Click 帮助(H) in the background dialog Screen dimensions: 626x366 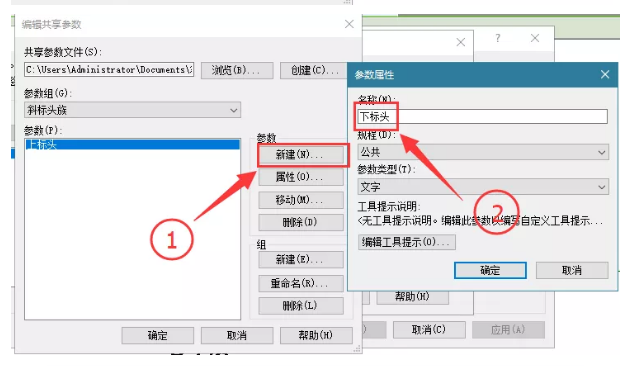click(412, 297)
